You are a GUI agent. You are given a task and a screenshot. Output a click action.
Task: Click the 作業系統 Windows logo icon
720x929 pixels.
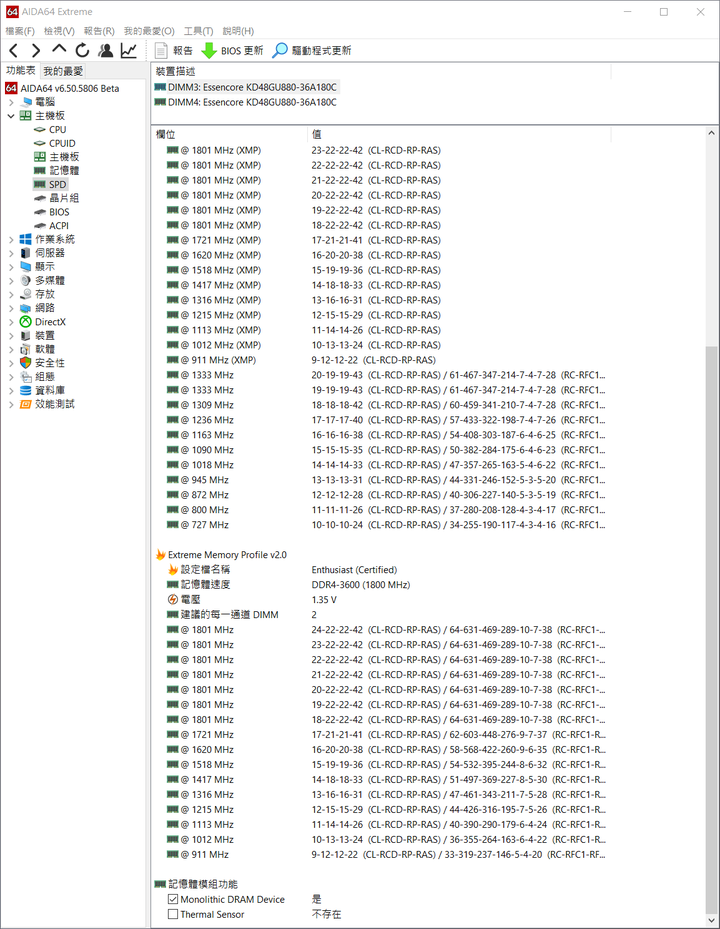pos(25,239)
